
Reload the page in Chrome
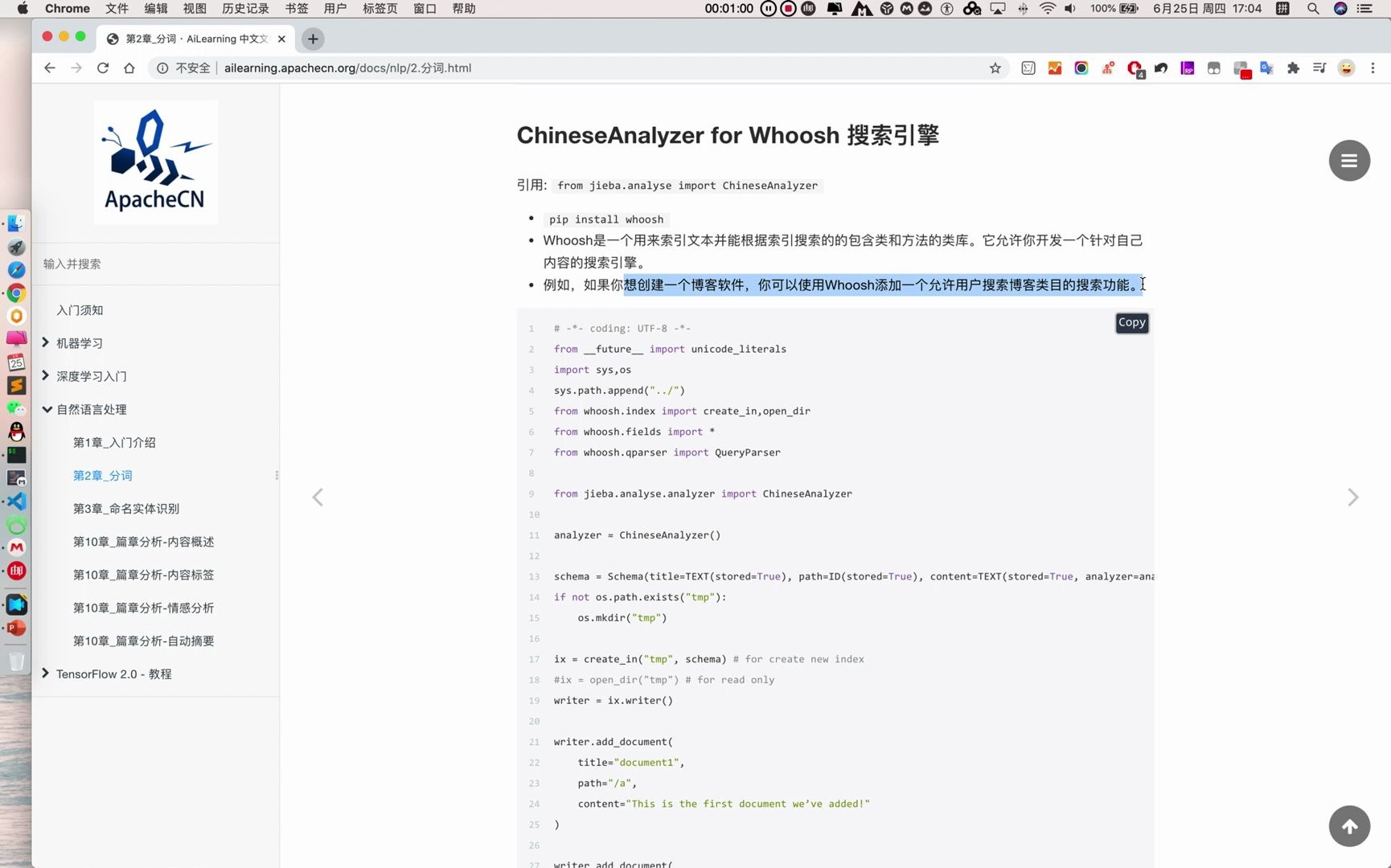pos(103,68)
